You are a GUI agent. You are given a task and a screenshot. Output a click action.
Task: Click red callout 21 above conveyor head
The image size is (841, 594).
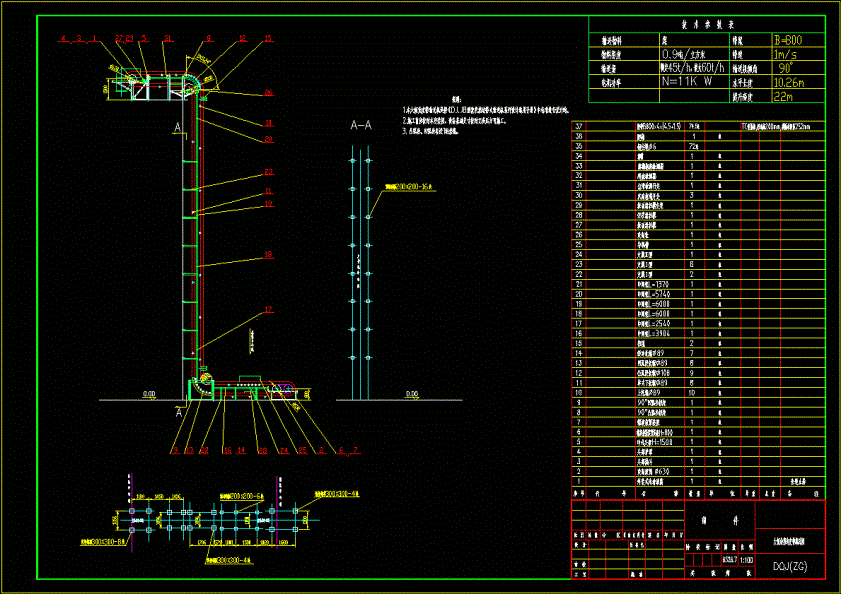coord(168,39)
